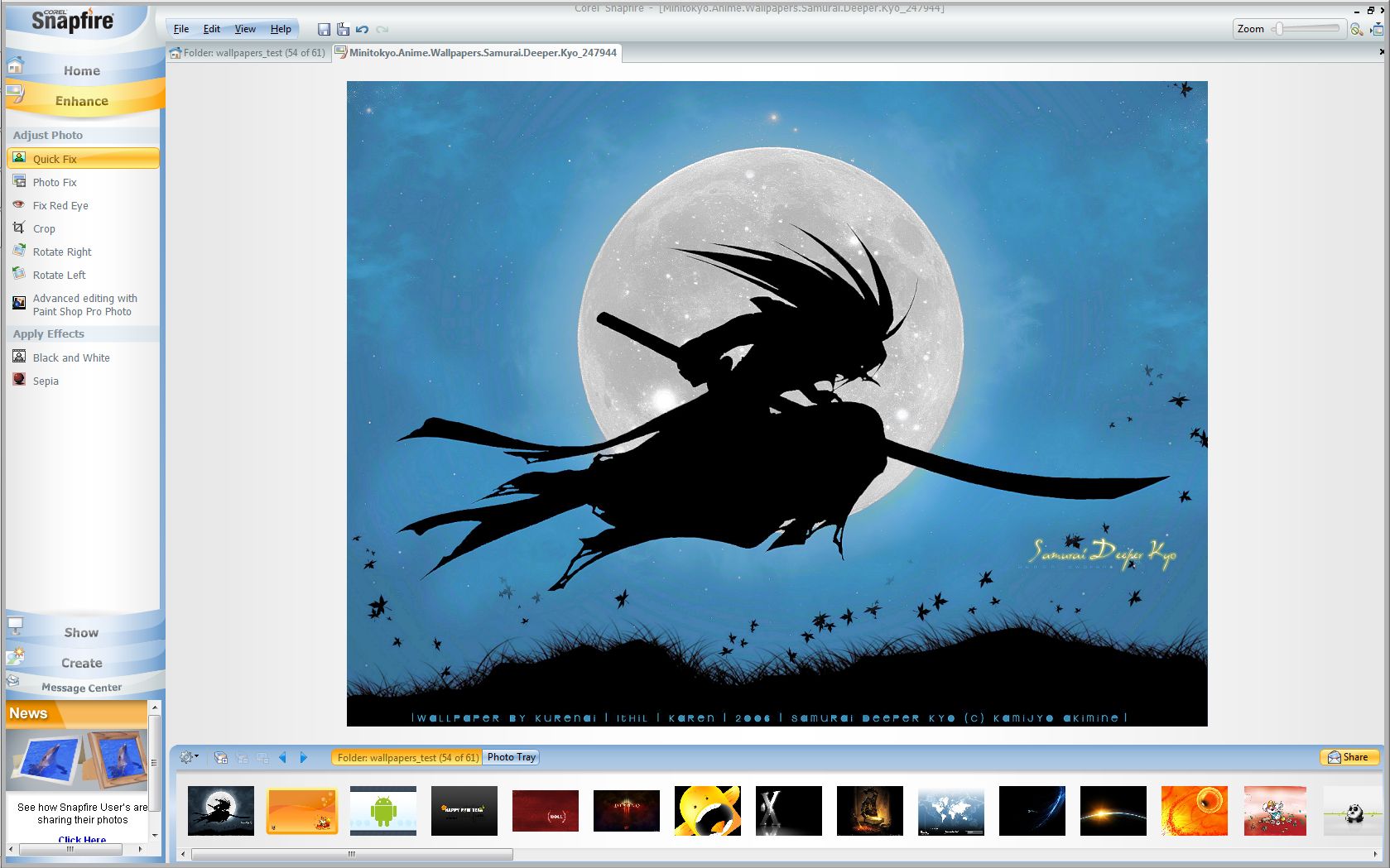Open the Message Center
Image resolution: width=1390 pixels, height=868 pixels.
82,688
